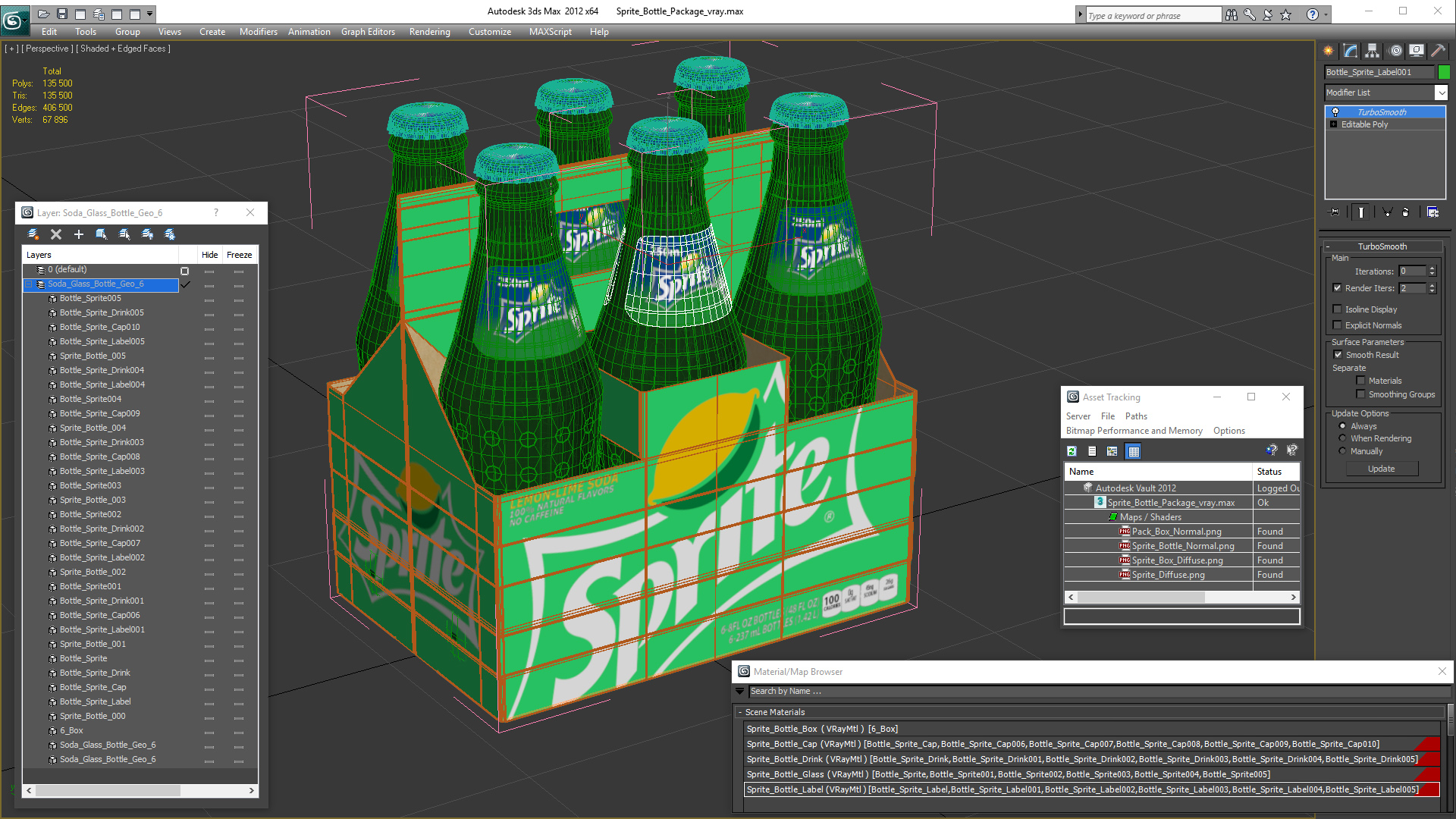Viewport: 1456px width, 819px height.
Task: Expand the Editable Poly stack entry
Action: coord(1333,124)
